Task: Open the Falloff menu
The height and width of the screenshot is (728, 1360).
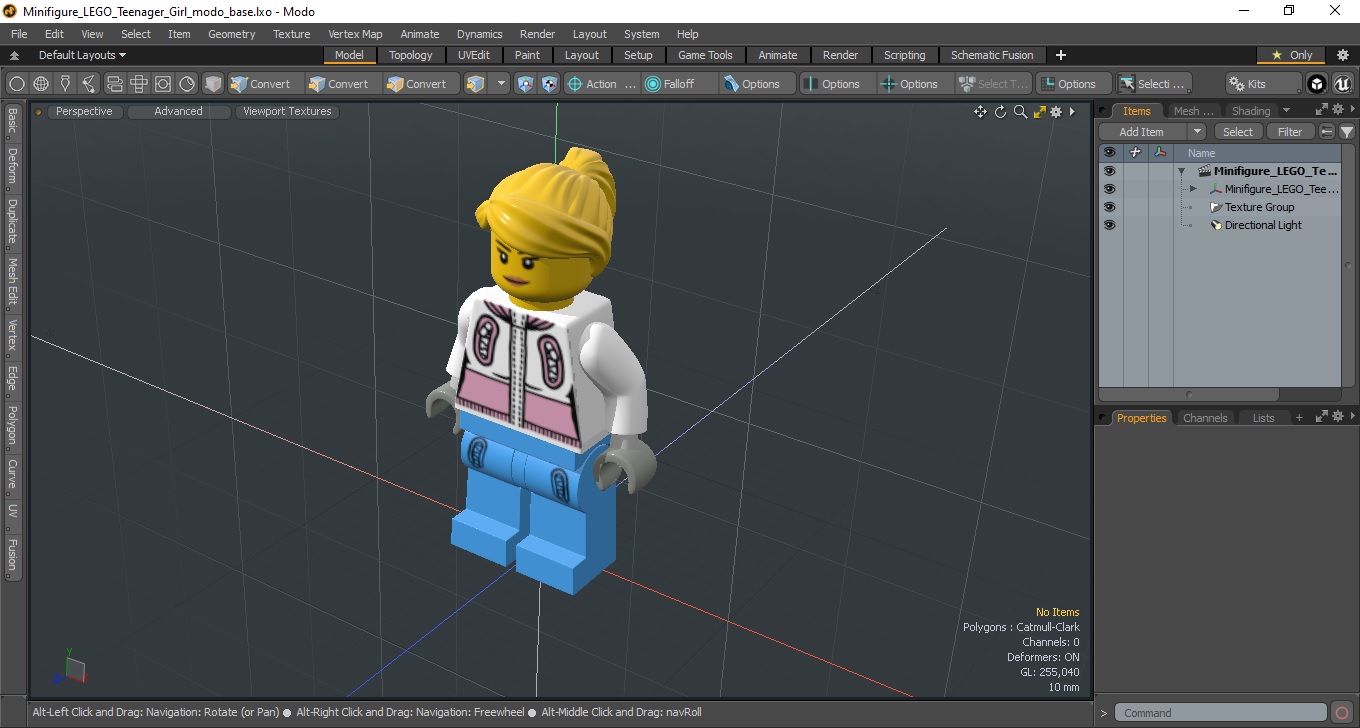Action: 680,84
